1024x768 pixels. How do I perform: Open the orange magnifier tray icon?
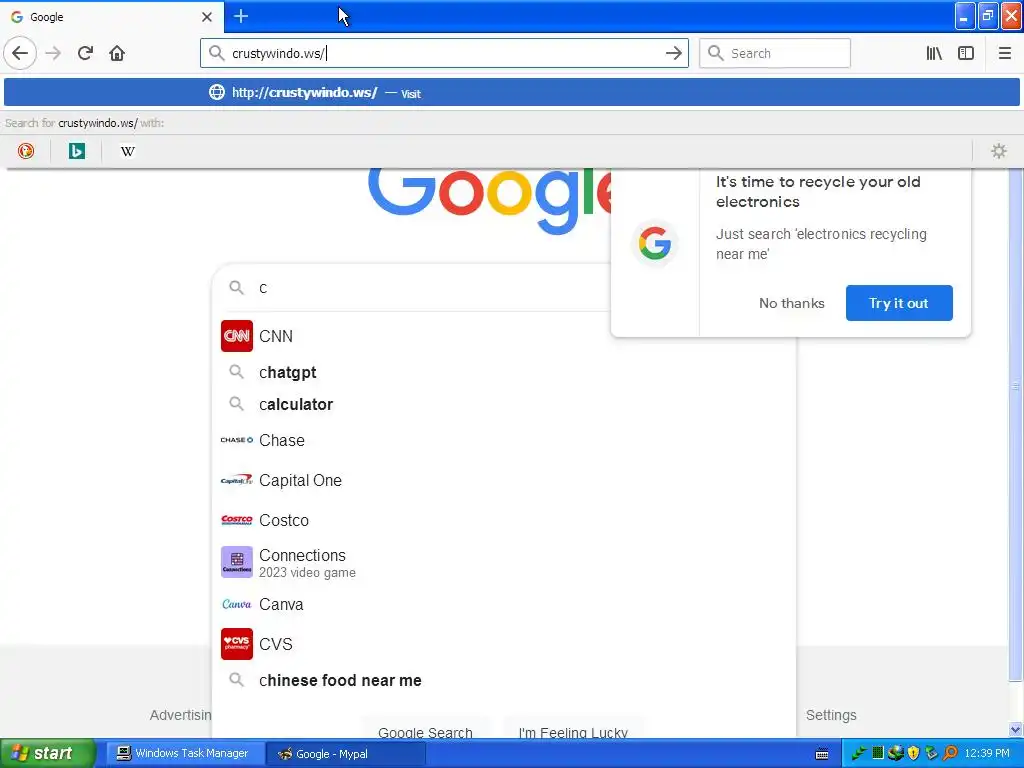(950, 753)
